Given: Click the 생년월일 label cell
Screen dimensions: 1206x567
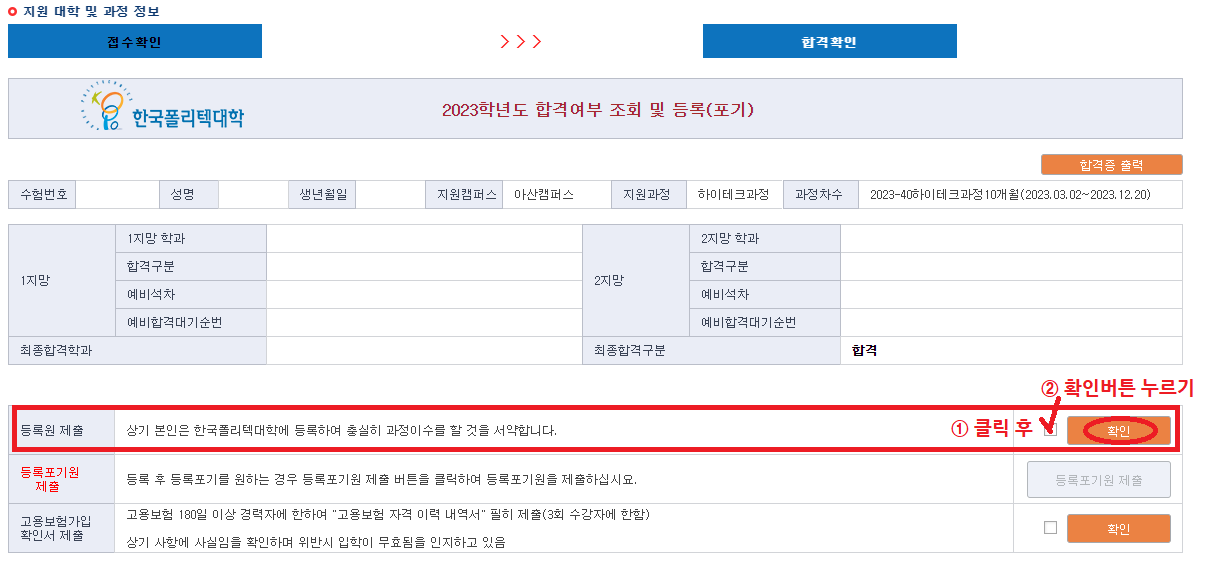Looking at the screenshot, I should [321, 194].
